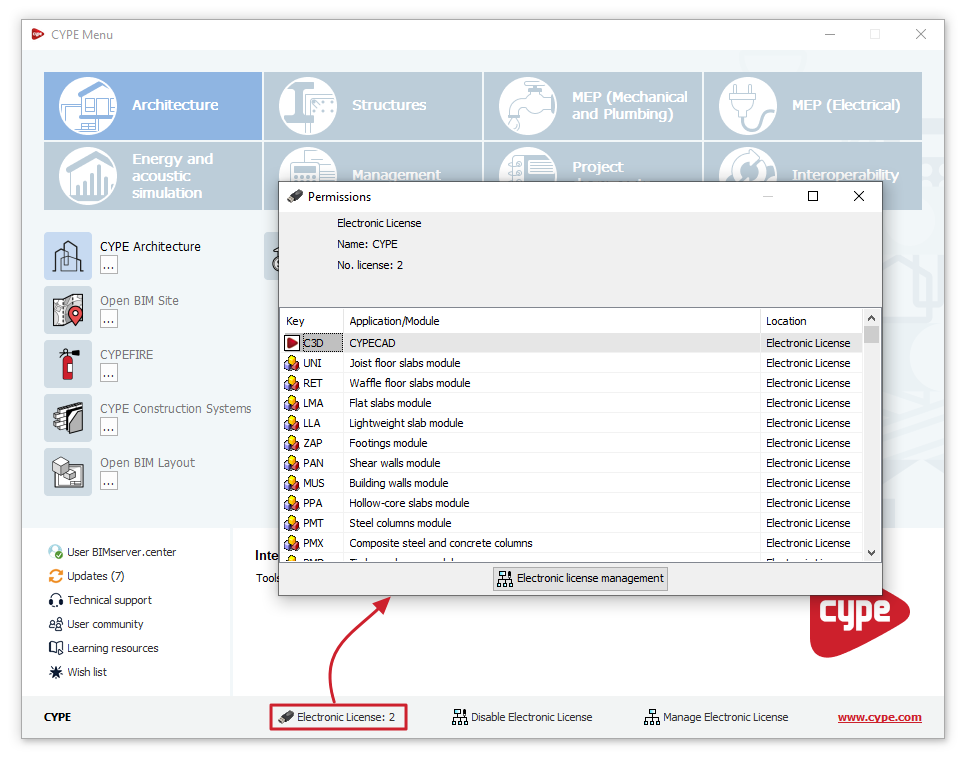963x759 pixels.
Task: Click scroll-down arrow in Permissions list
Action: pyautogui.click(x=871, y=553)
